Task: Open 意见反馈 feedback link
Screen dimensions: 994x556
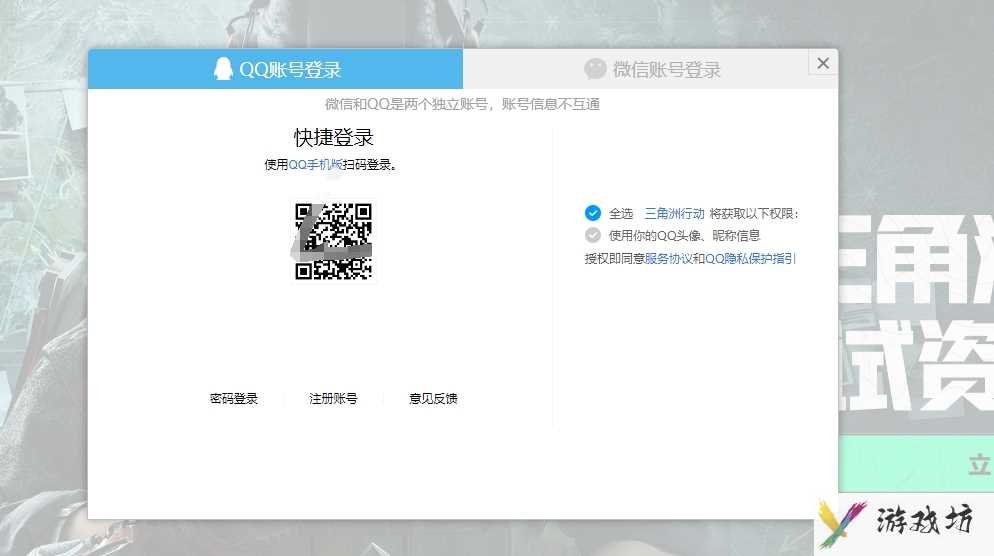Action: tap(433, 398)
